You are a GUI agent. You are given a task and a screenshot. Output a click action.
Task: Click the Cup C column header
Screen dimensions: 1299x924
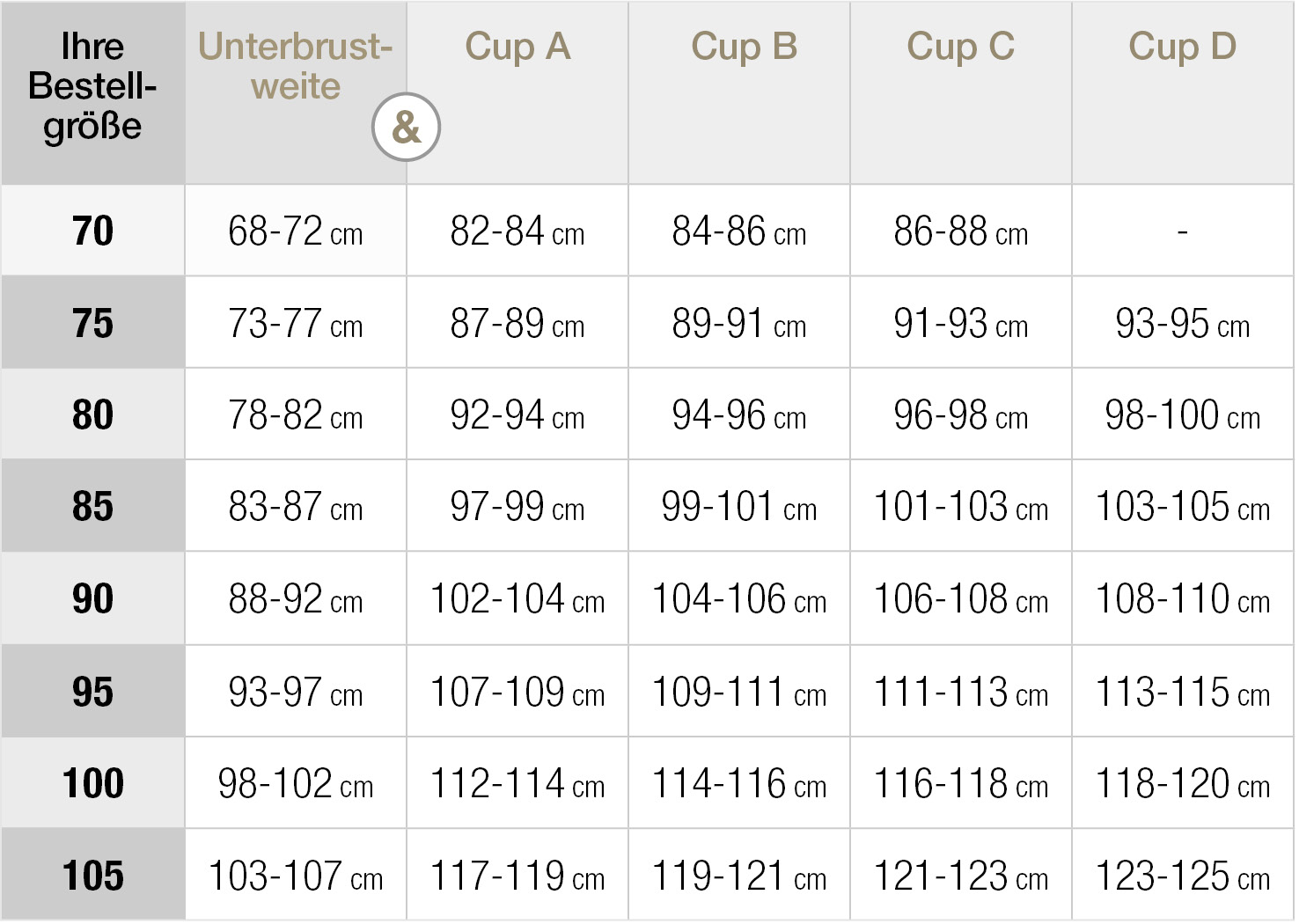[960, 48]
